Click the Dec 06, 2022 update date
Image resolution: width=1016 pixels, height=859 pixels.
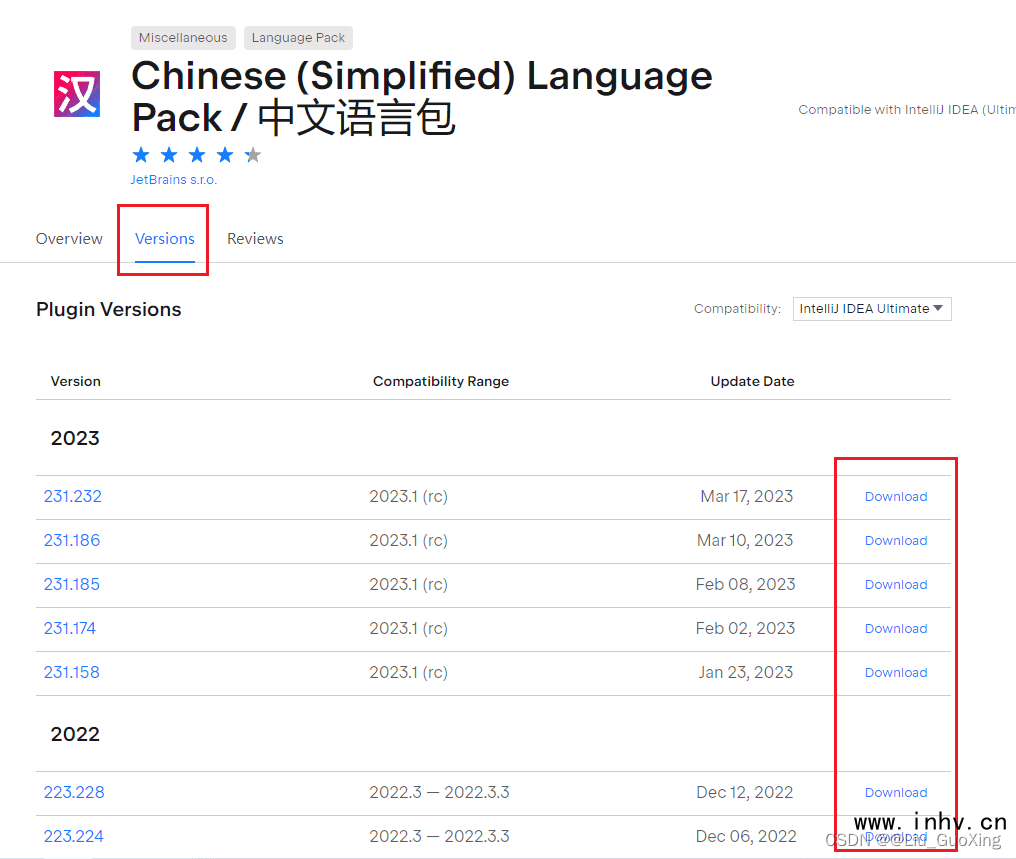click(x=746, y=836)
